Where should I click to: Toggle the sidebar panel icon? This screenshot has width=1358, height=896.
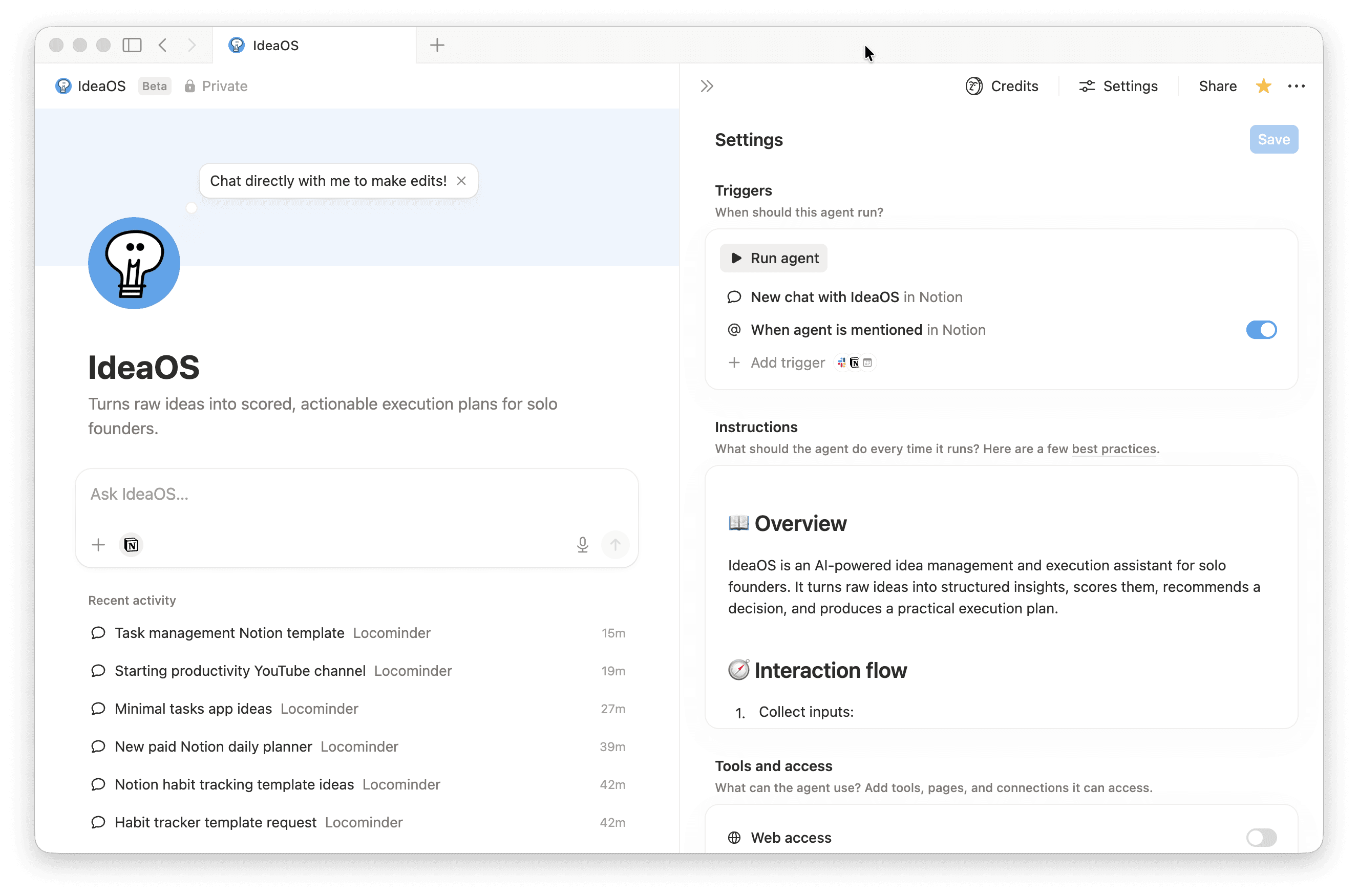click(132, 45)
